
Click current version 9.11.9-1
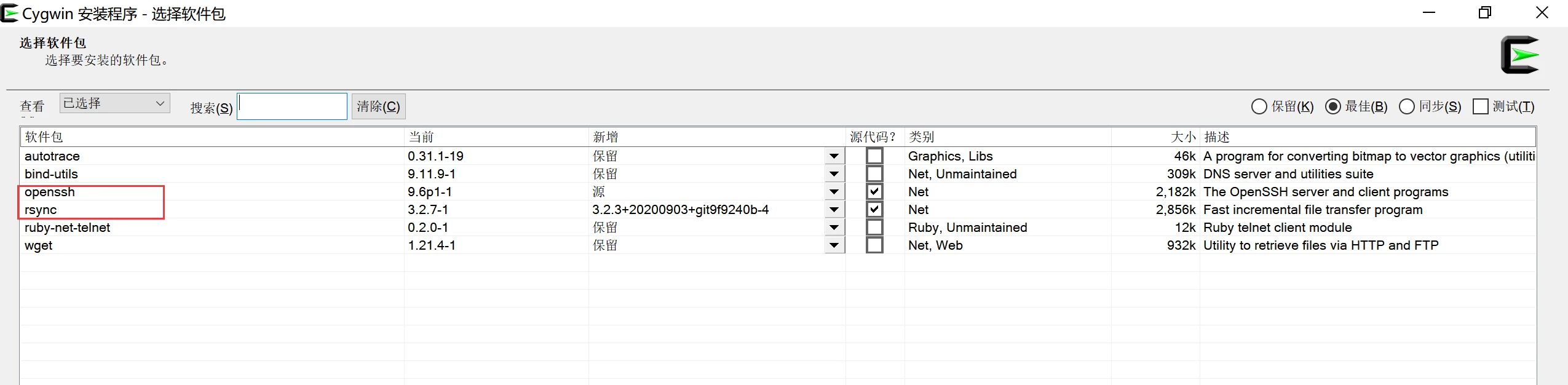coord(432,174)
